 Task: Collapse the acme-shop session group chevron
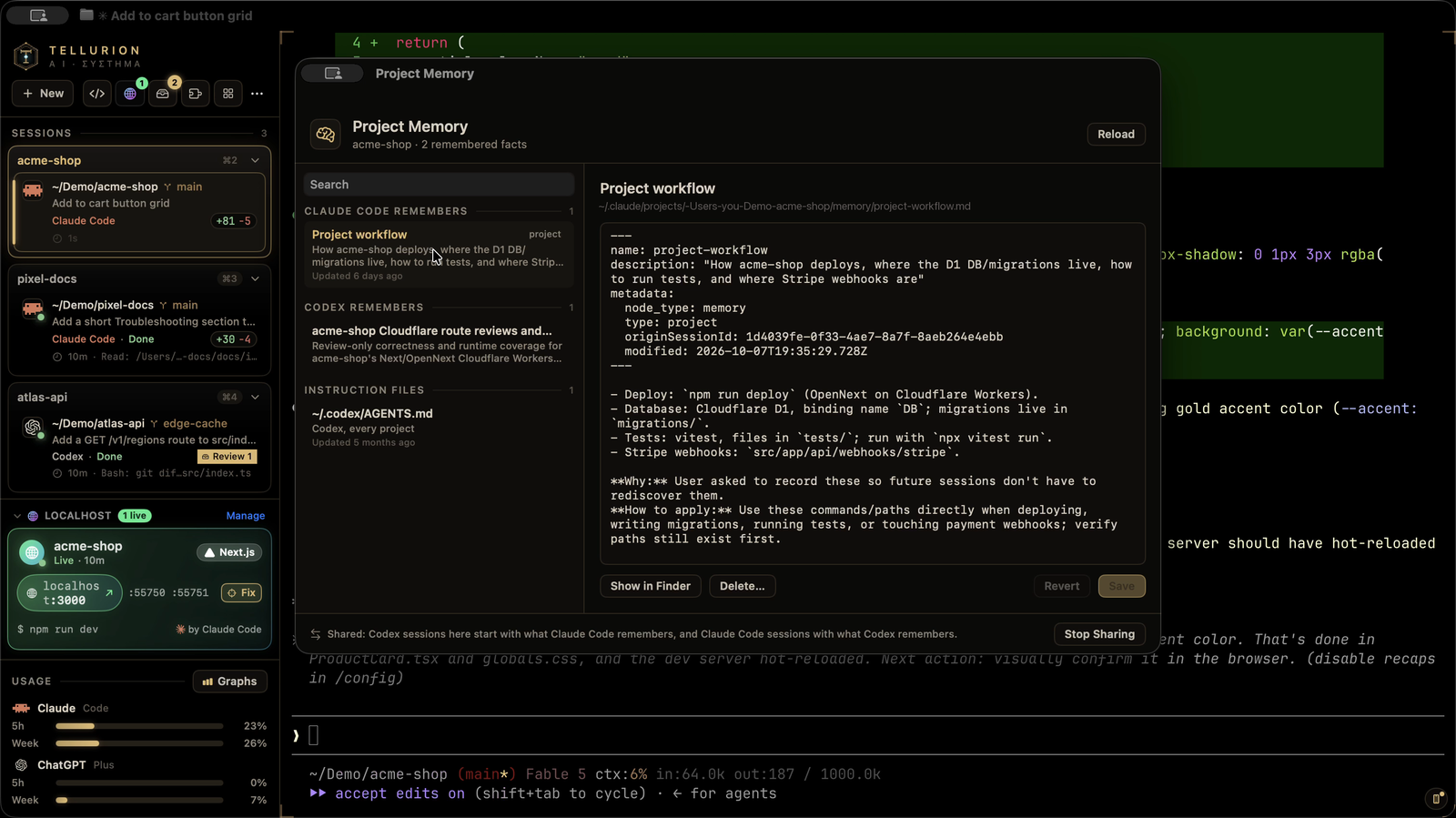[255, 160]
